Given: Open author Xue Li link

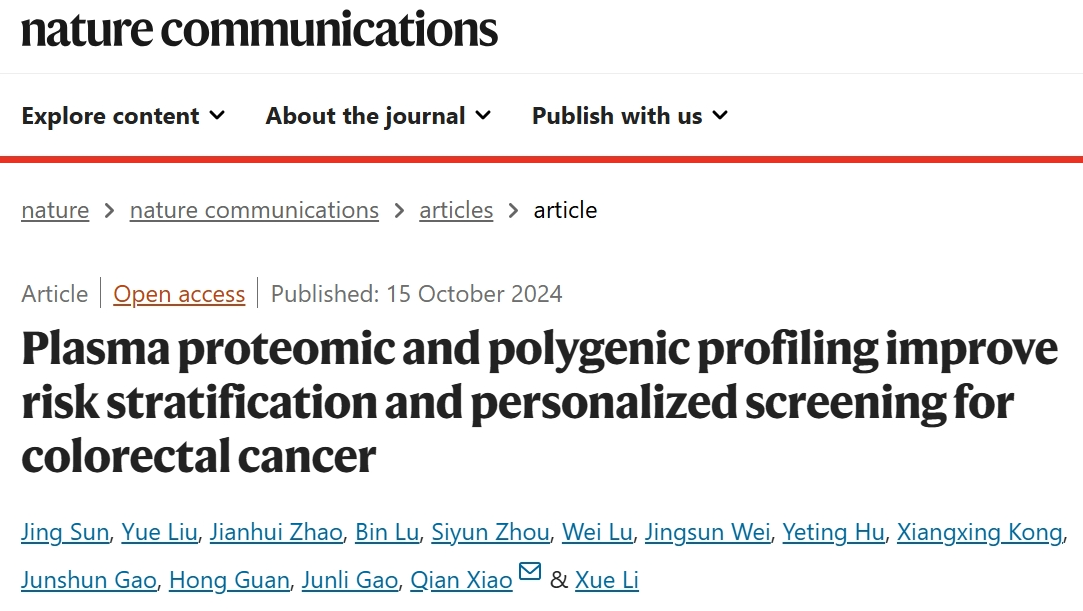Looking at the screenshot, I should tap(607, 580).
